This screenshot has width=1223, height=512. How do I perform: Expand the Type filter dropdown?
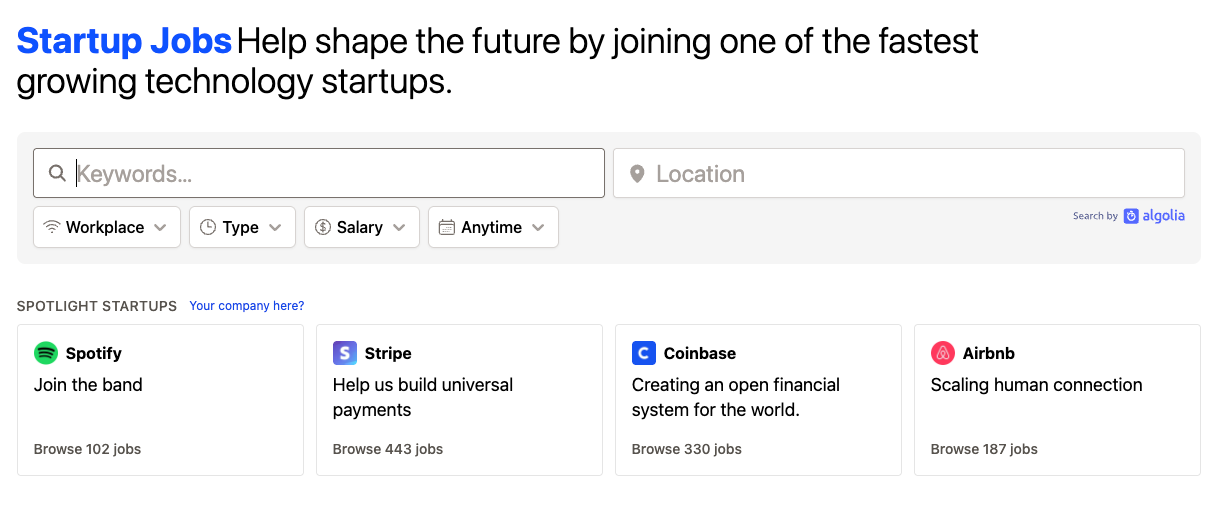pos(242,227)
